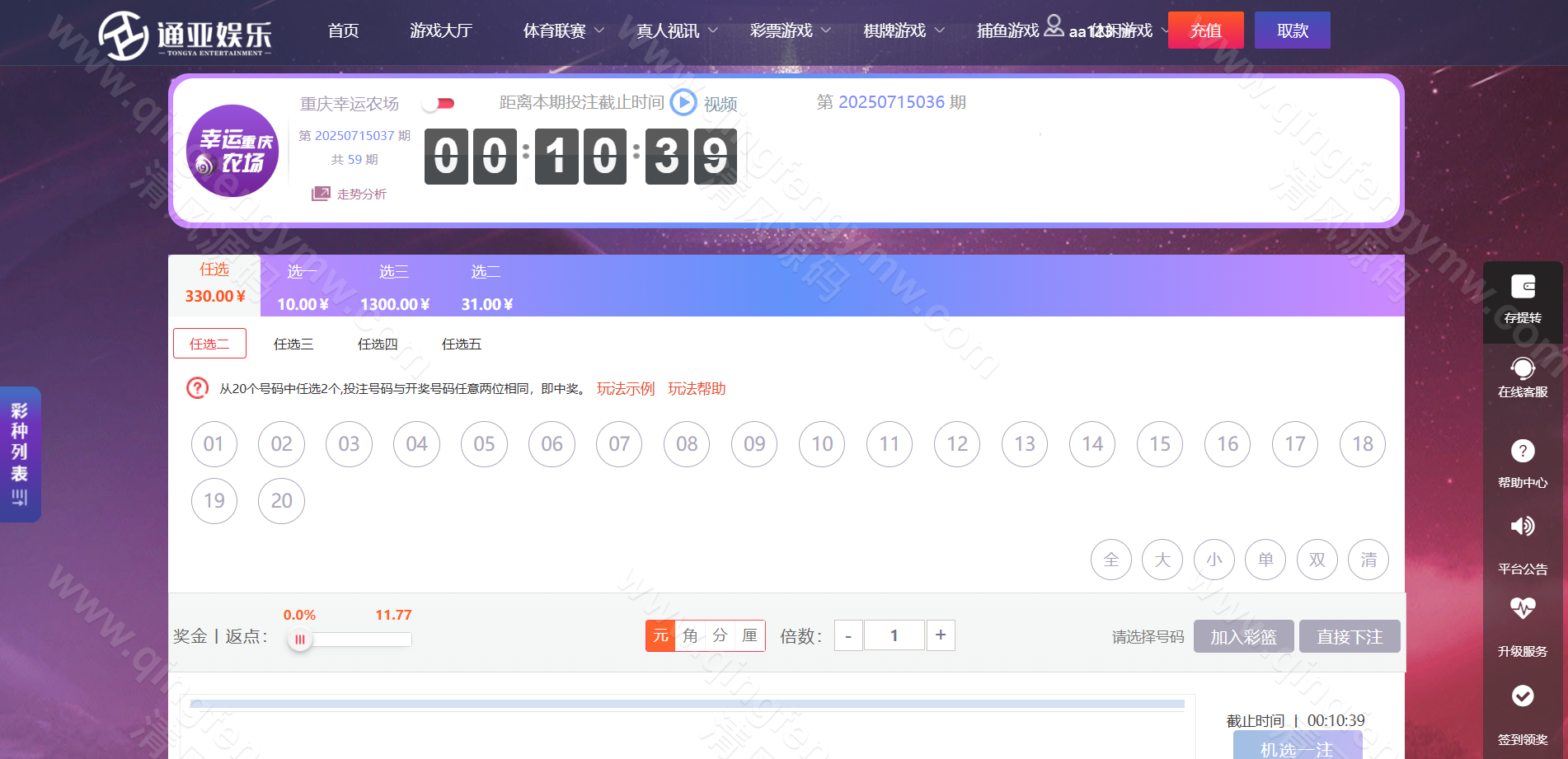Open 在线客服 online support icon

click(x=1522, y=368)
